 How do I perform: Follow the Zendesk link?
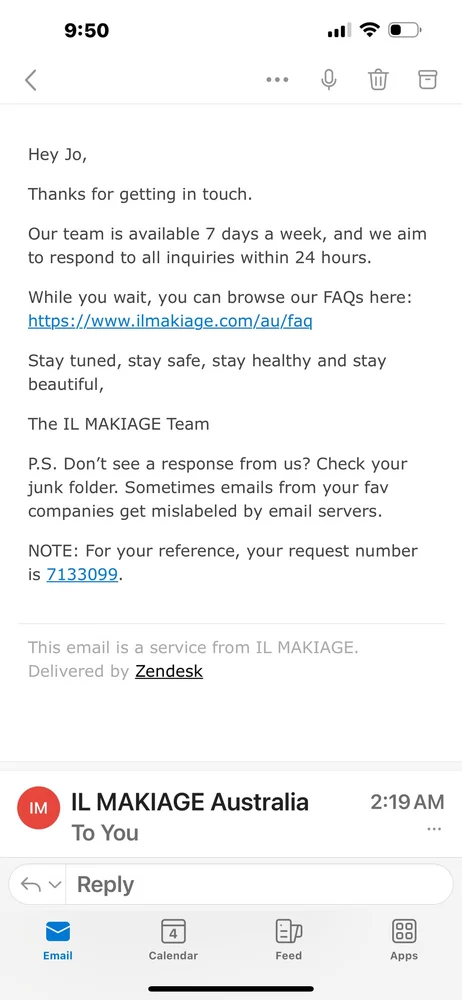point(168,671)
